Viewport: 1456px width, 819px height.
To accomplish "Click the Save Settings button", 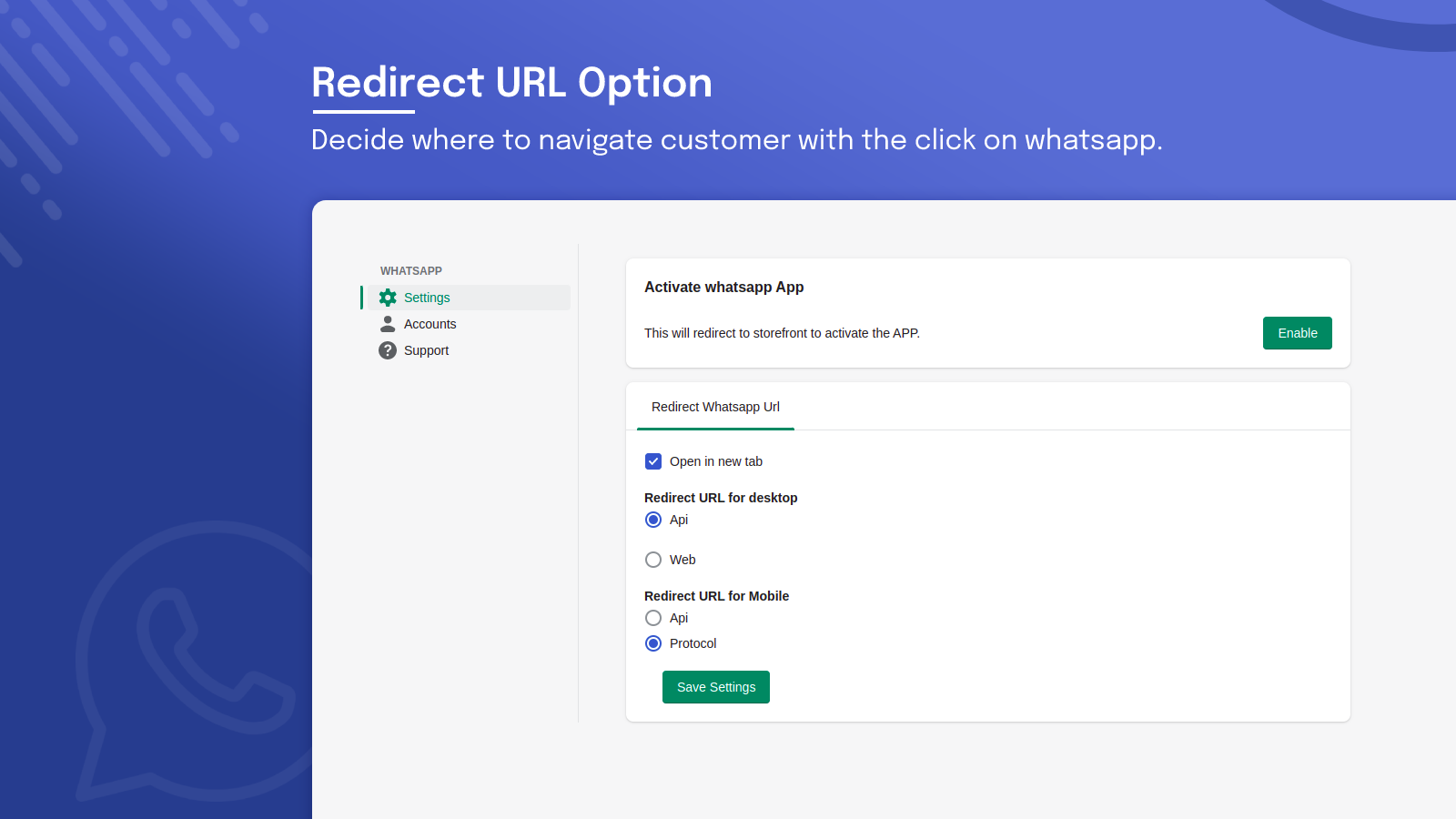I will pyautogui.click(x=716, y=687).
